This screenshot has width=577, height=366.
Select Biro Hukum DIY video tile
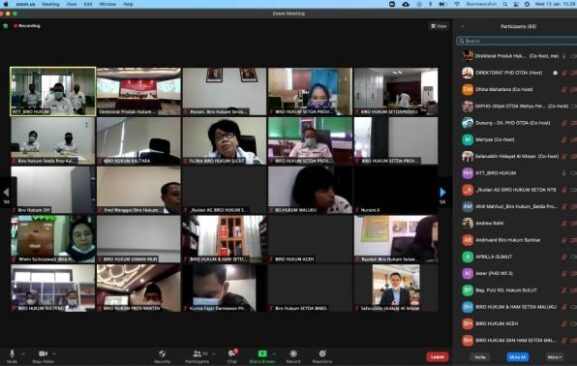[x=53, y=190]
